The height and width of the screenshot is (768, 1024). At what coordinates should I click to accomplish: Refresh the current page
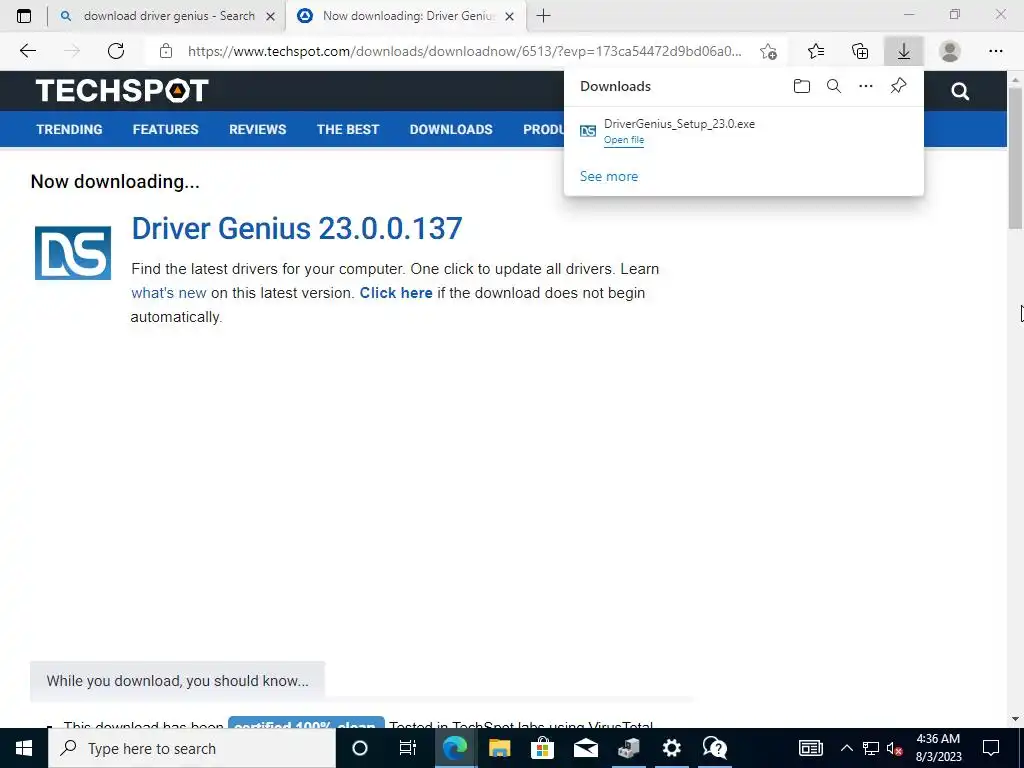(116, 51)
